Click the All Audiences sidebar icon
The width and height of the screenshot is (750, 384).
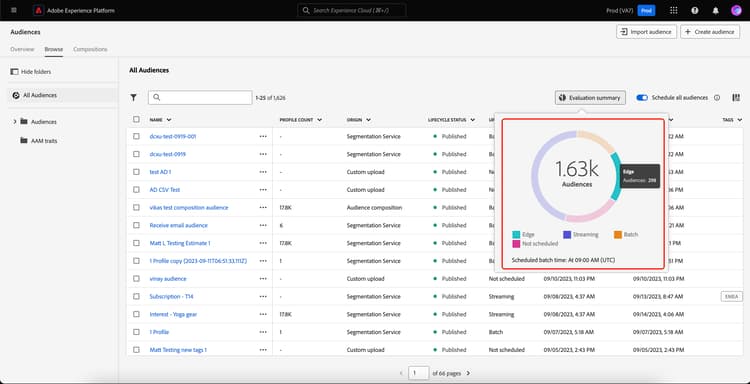[x=16, y=95]
